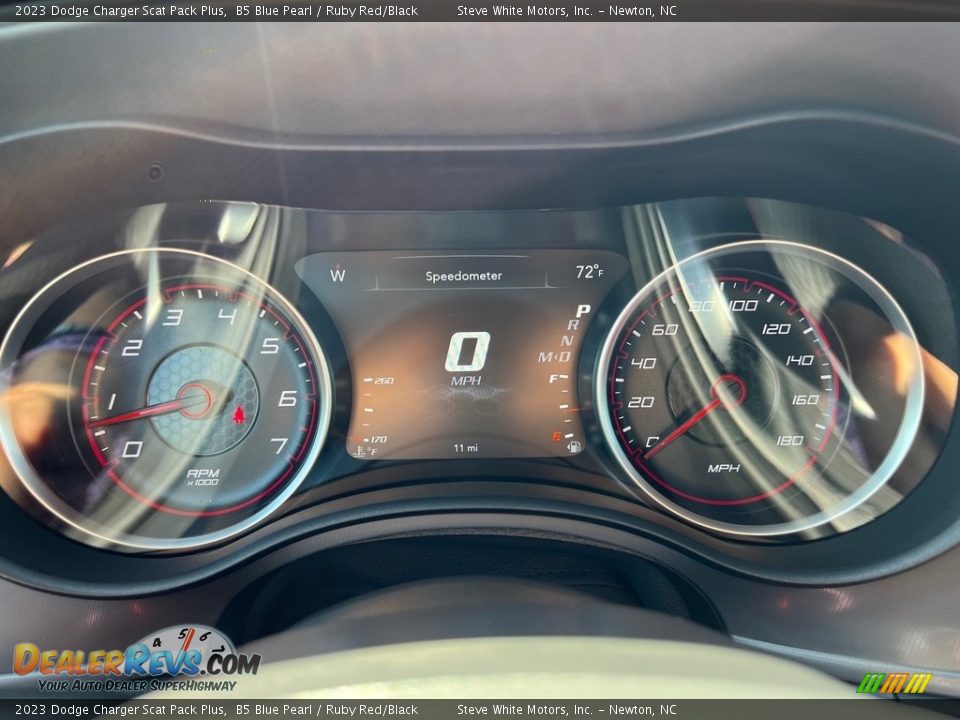Image resolution: width=960 pixels, height=720 pixels.
Task: Click the bottom Steve White Motors, Inc. caption
Action: (566, 710)
